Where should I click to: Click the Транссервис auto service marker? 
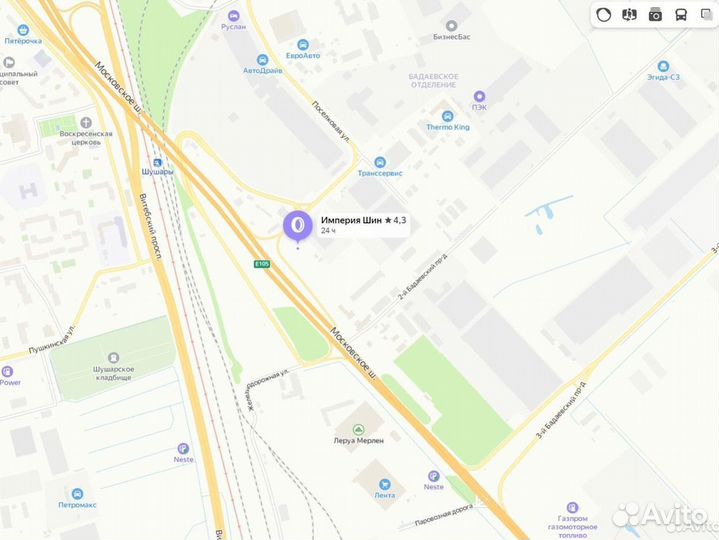pos(380,162)
